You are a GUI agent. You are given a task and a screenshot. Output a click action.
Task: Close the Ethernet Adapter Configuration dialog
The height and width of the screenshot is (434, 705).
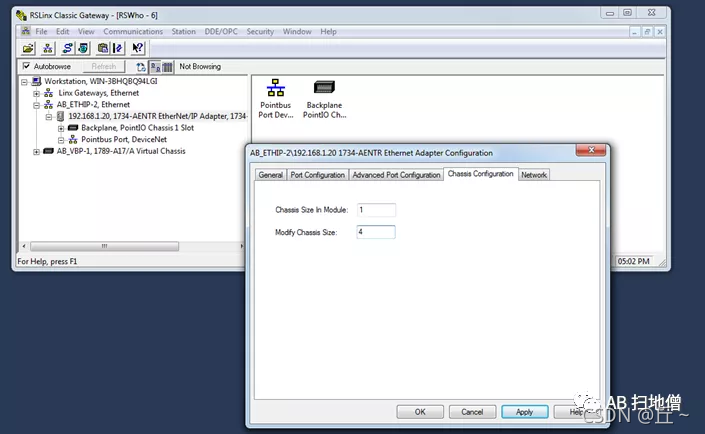591,150
